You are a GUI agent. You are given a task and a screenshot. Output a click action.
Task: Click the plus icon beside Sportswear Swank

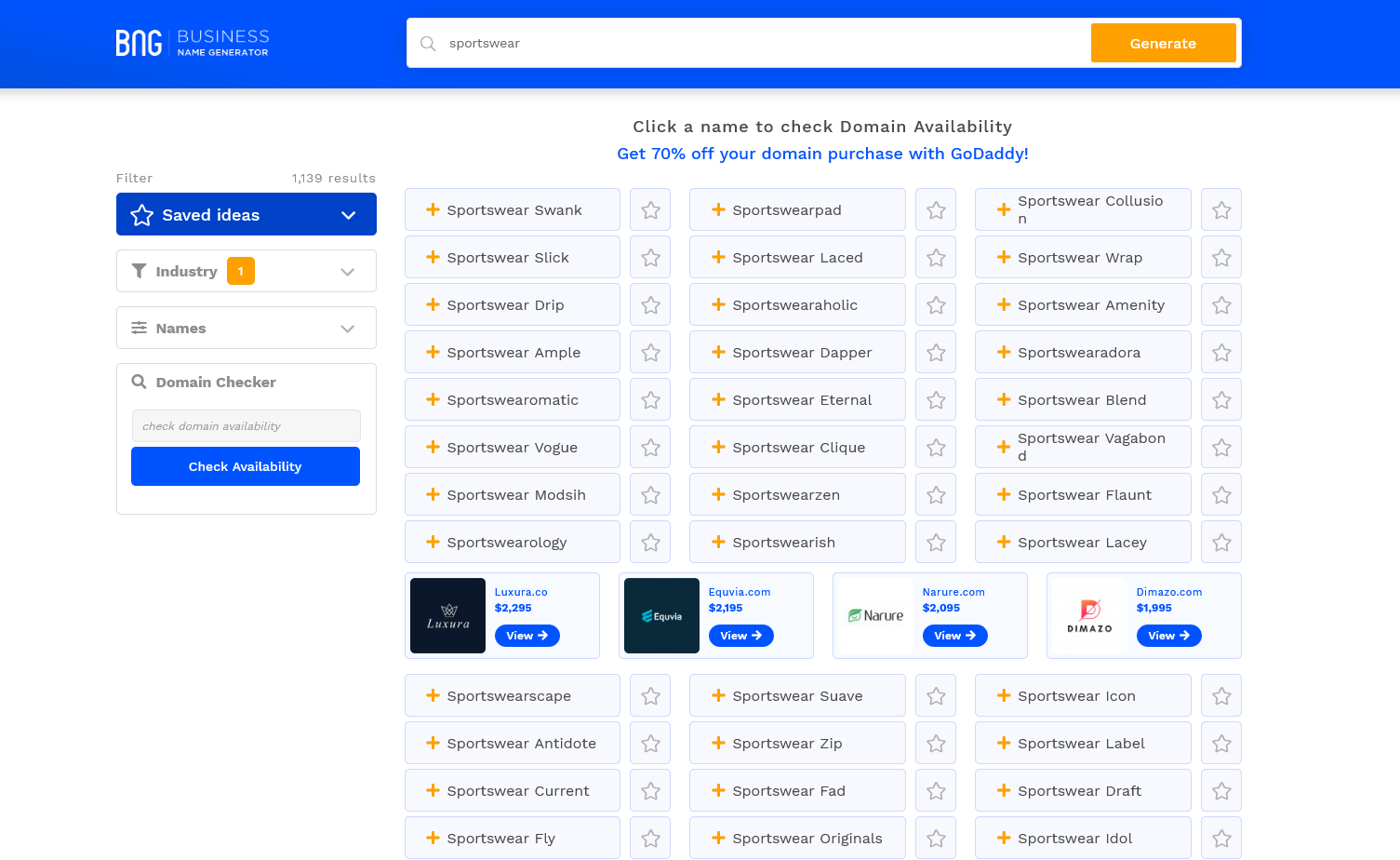[x=433, y=210]
